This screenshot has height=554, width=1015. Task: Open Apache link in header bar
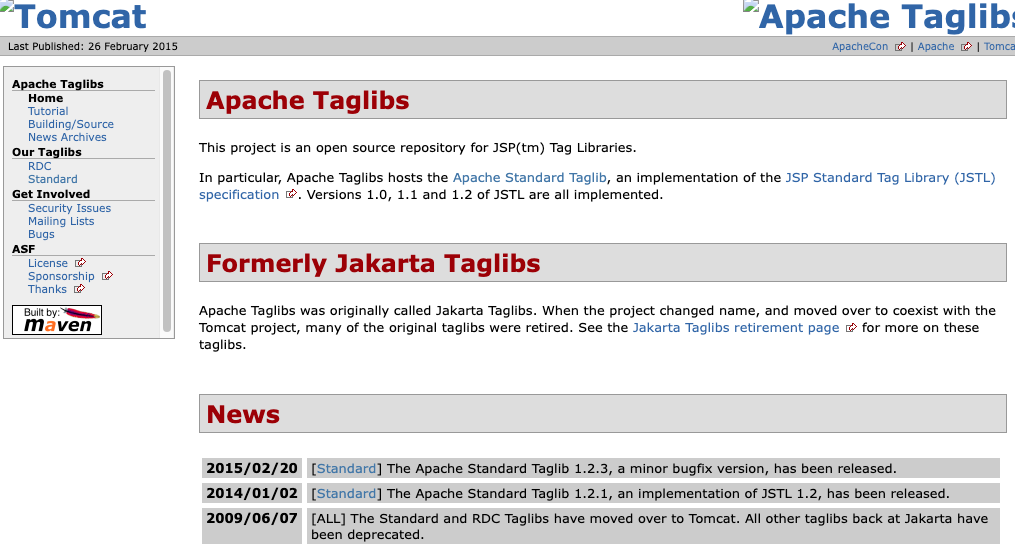(x=935, y=47)
